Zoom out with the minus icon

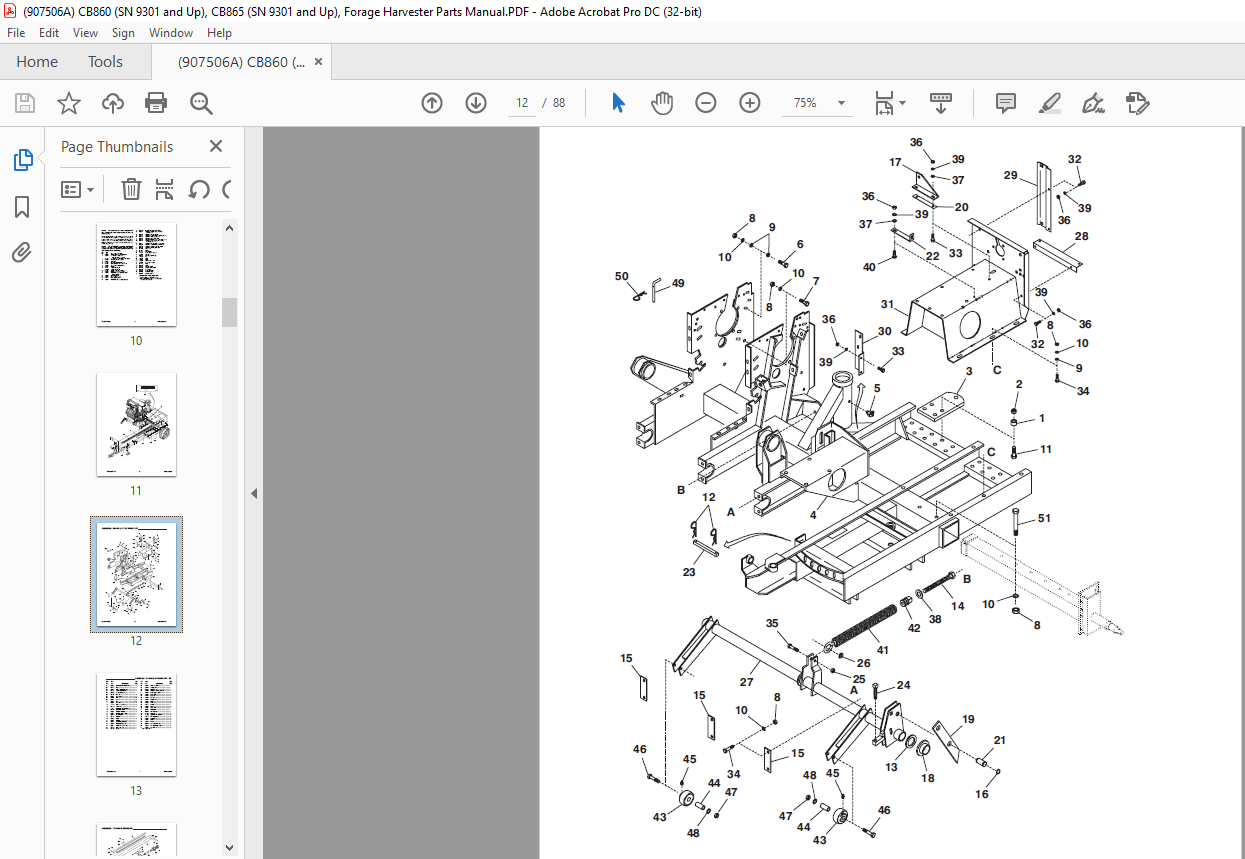706,103
